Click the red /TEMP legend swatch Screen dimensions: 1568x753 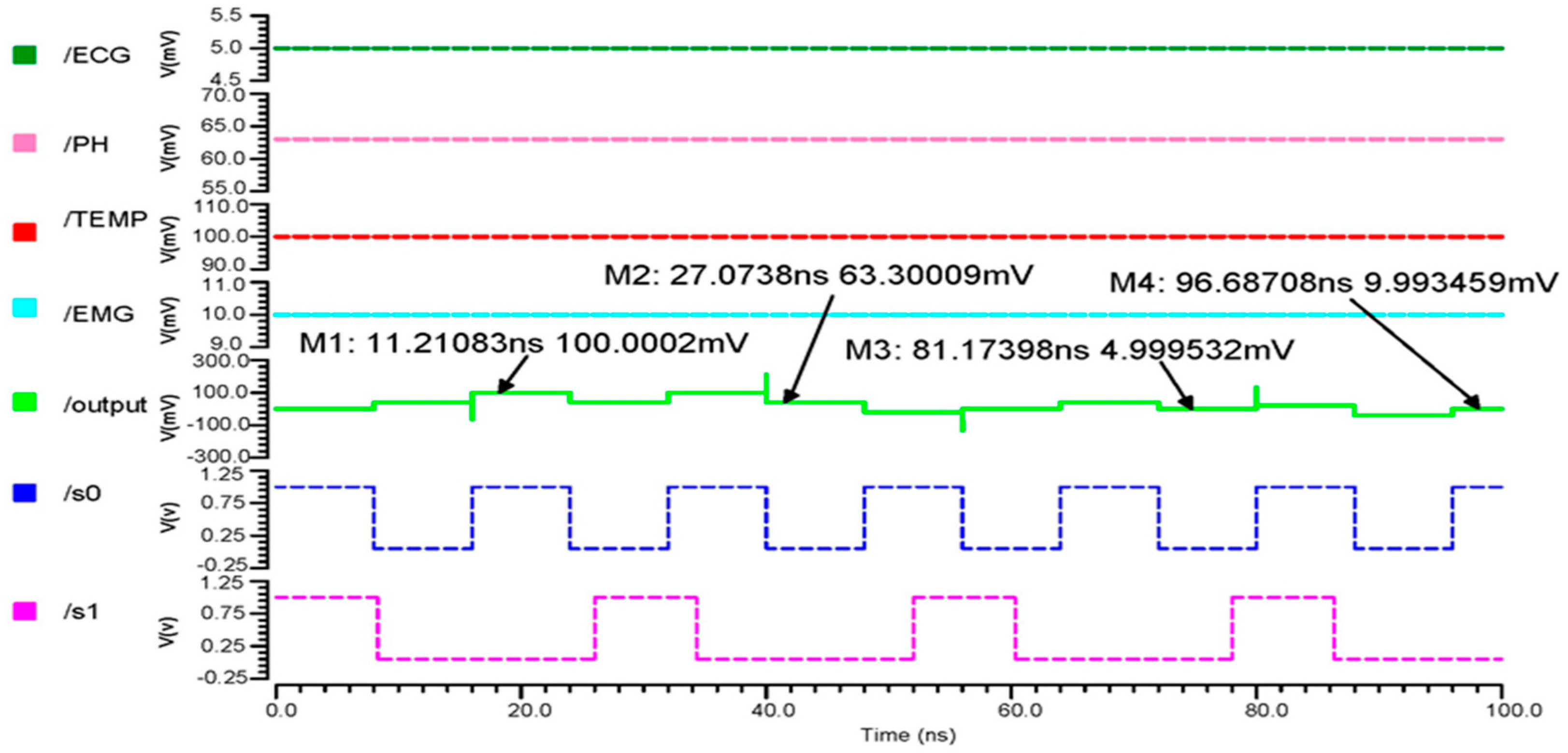click(24, 232)
